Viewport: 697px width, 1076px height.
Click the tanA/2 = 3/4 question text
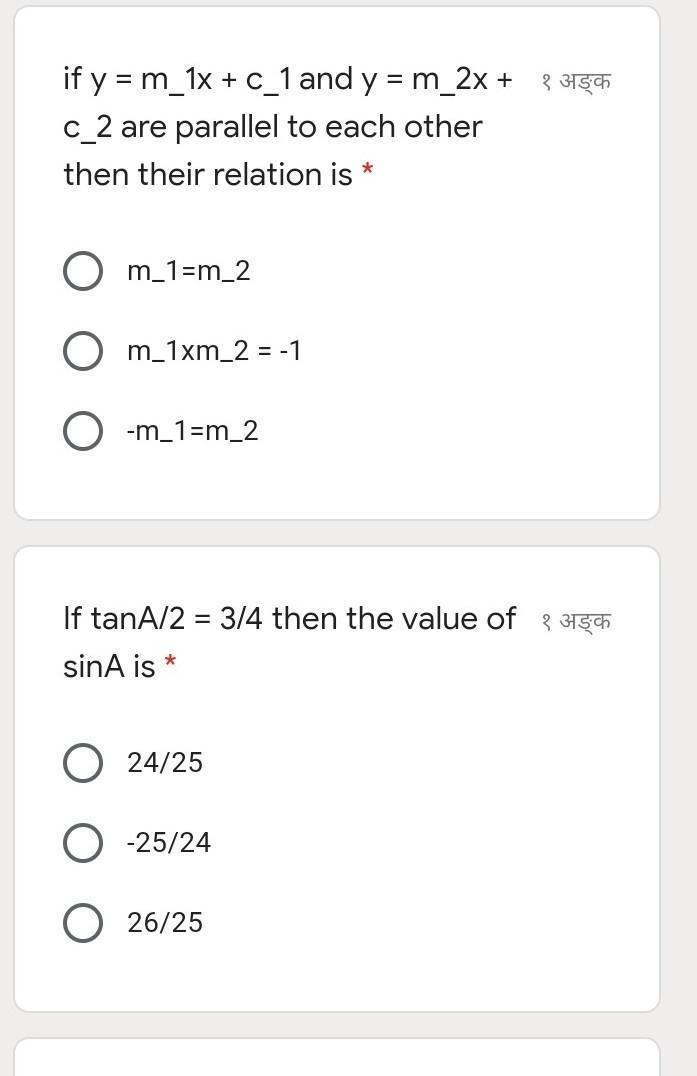tap(289, 619)
